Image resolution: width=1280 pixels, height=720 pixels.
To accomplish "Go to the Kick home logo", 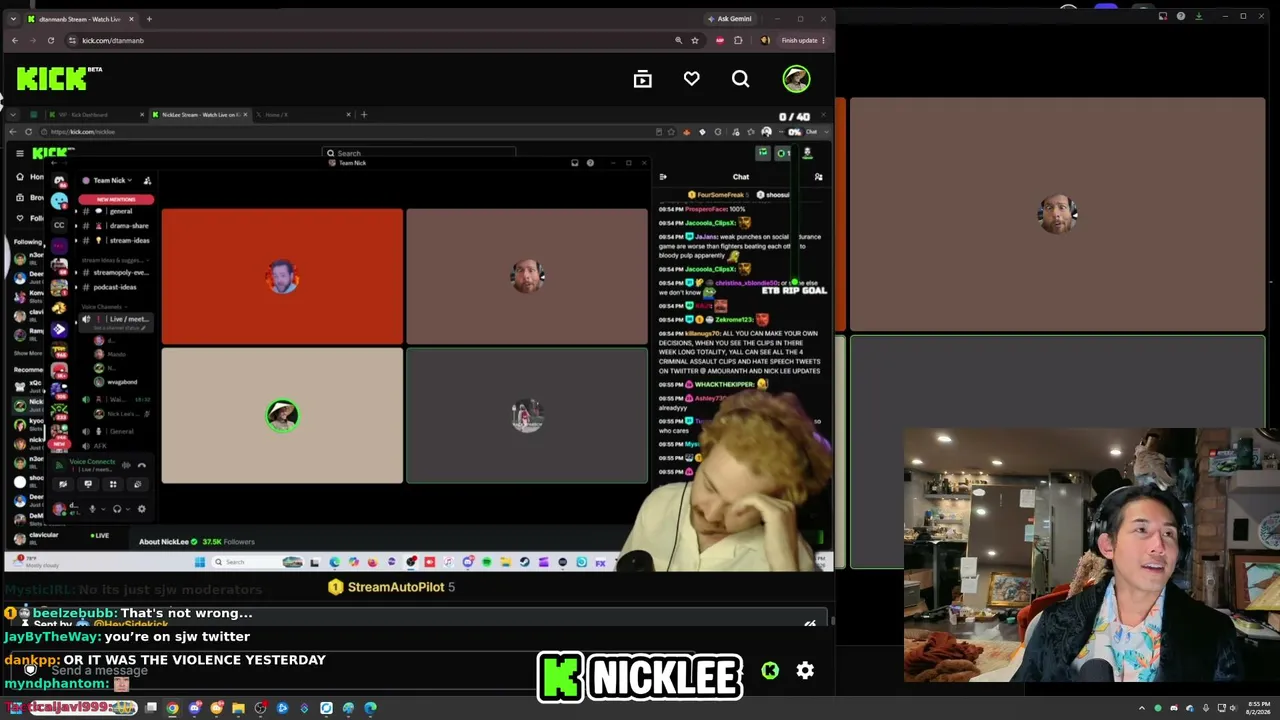I will 59,78.
